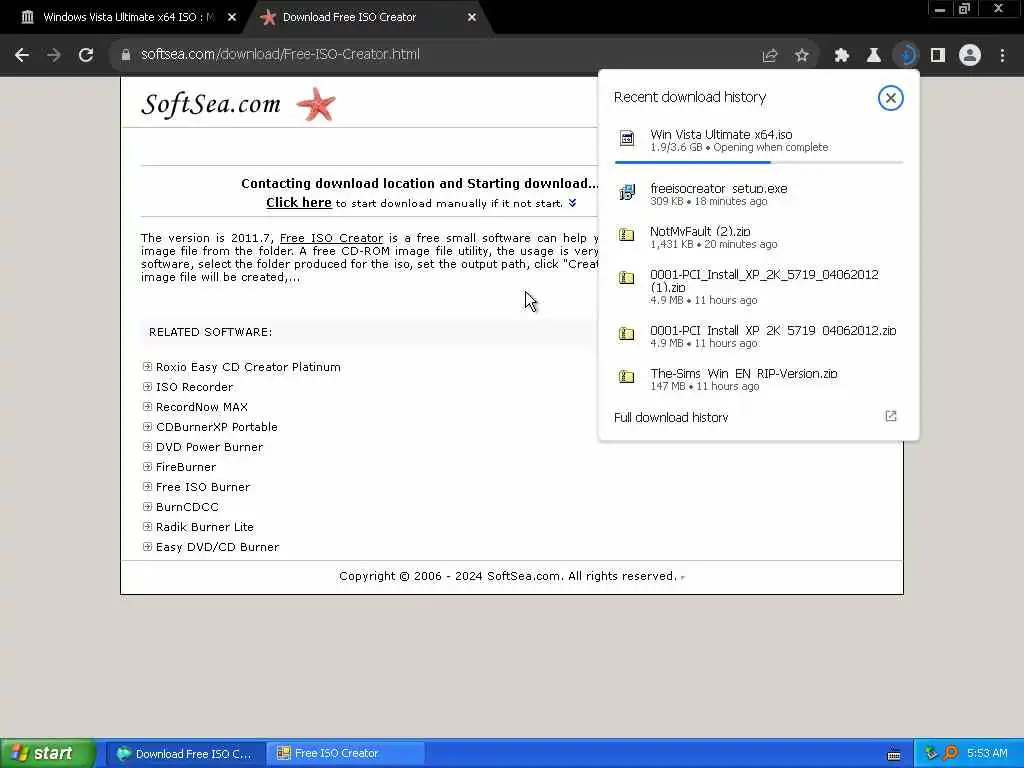Screen dimensions: 1024x768
Task: Click the SoftSea.com logo
Action: pyautogui.click(x=211, y=104)
